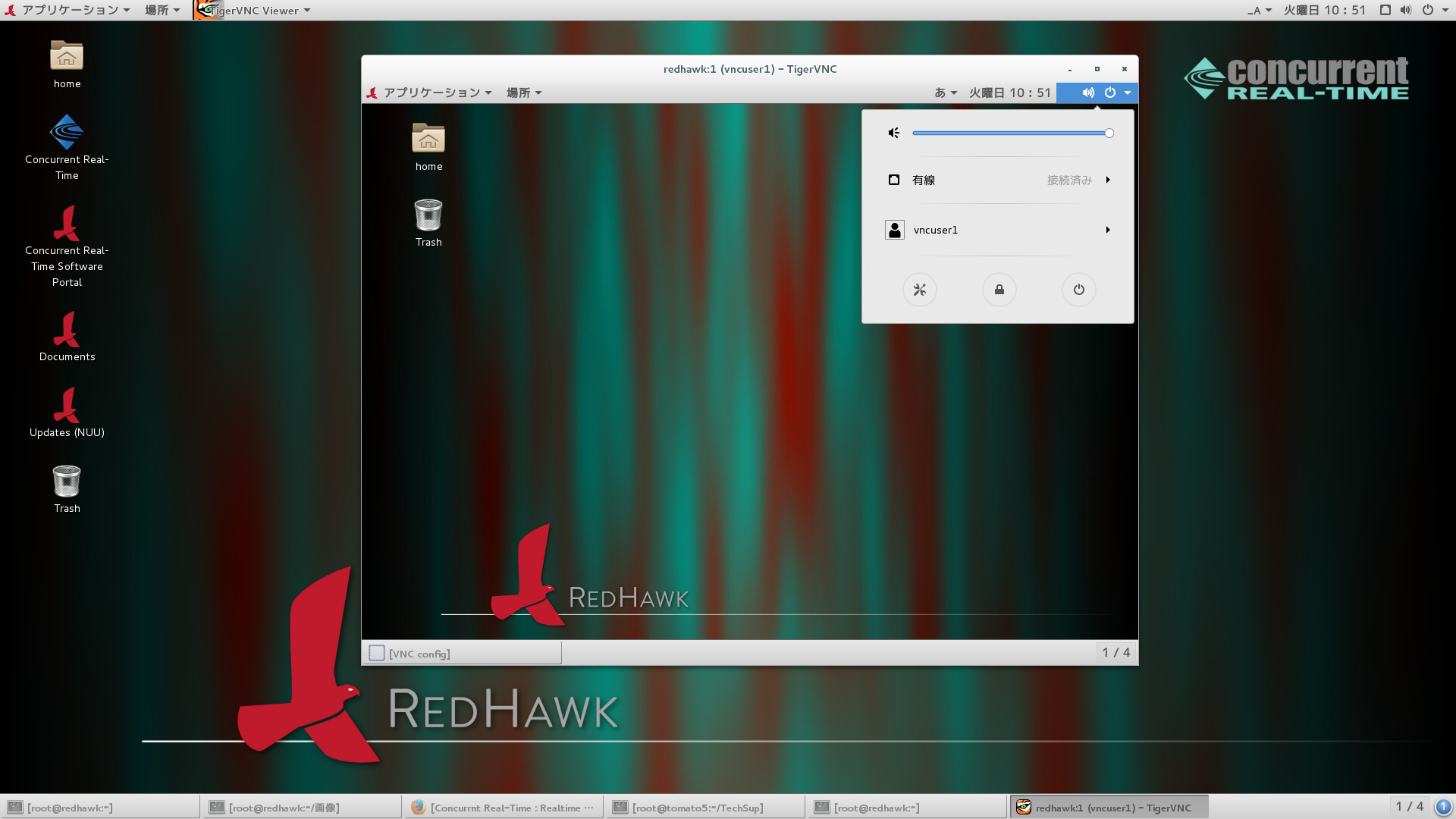1456x819 pixels.
Task: Open home folder inside VNC desktop
Action: click(x=428, y=139)
